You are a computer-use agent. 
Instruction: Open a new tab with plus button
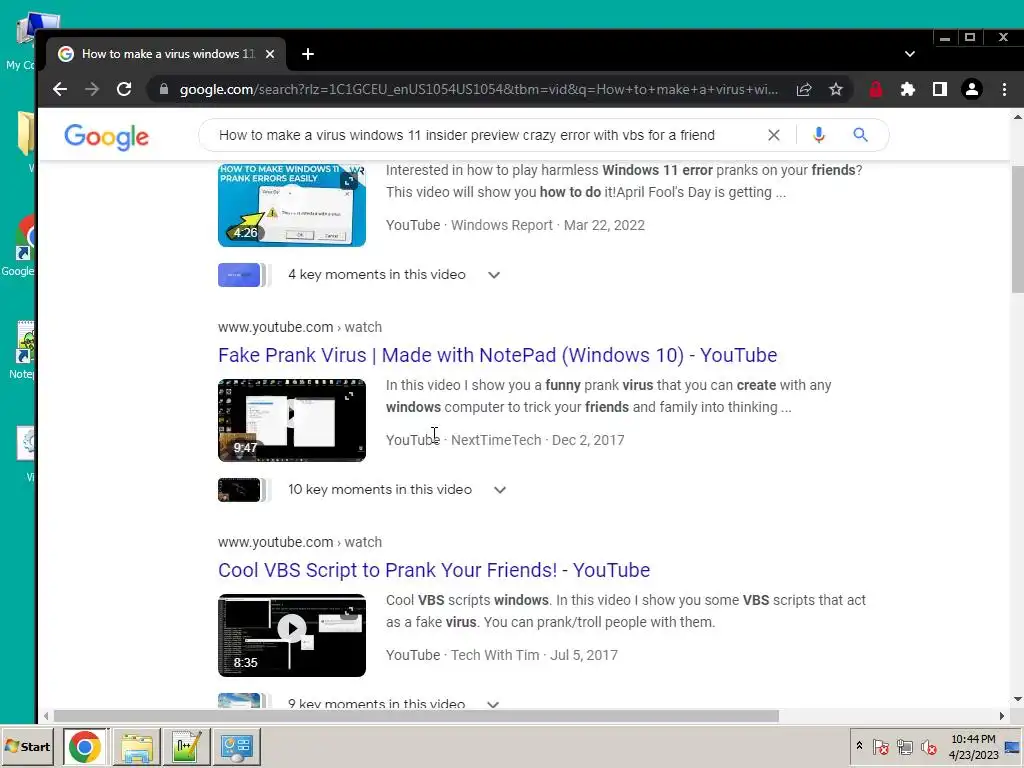coord(308,54)
